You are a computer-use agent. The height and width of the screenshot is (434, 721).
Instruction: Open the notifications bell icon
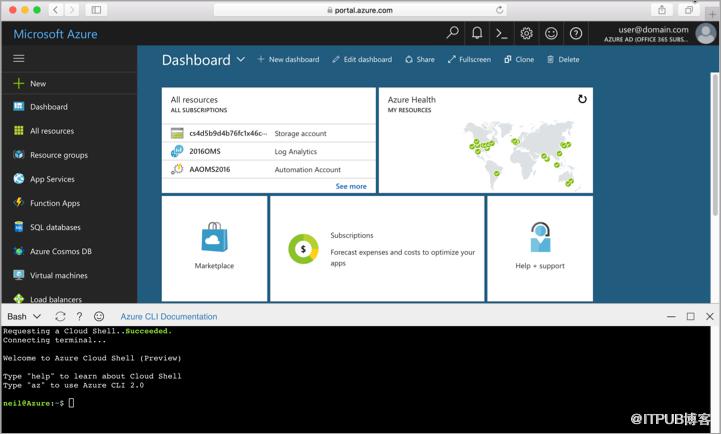tap(477, 33)
